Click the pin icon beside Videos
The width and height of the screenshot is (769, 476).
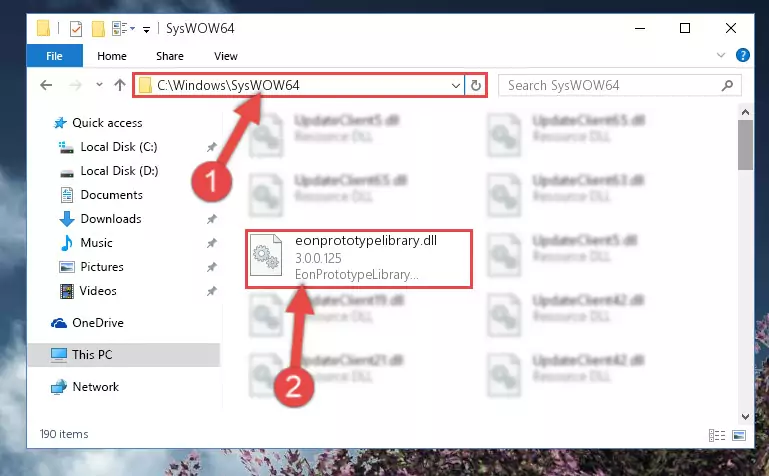point(211,291)
